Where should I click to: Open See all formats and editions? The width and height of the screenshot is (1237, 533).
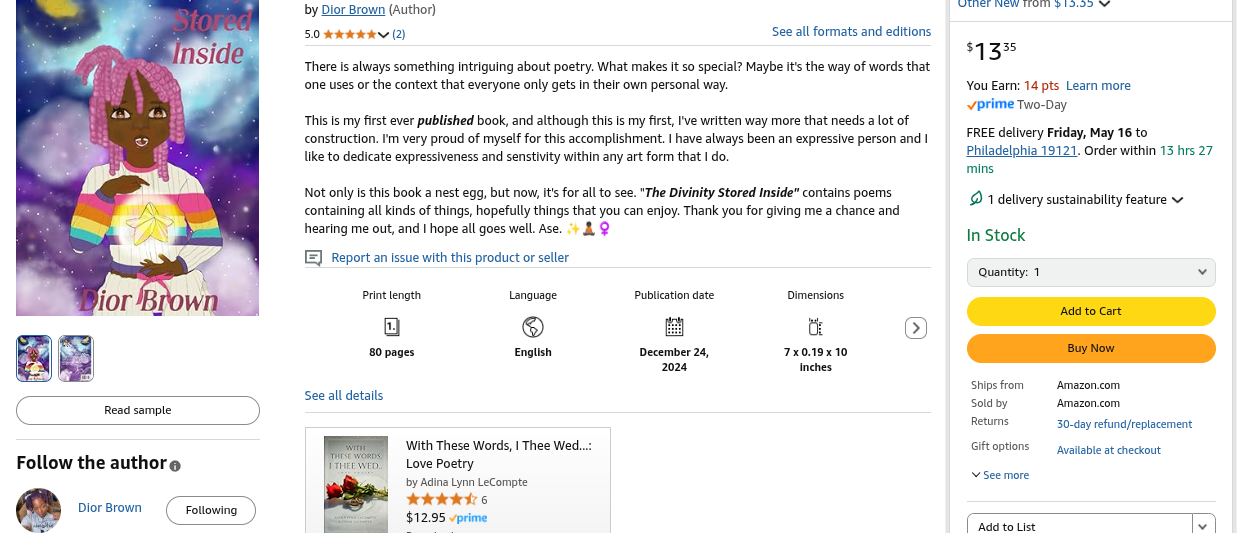(x=851, y=32)
